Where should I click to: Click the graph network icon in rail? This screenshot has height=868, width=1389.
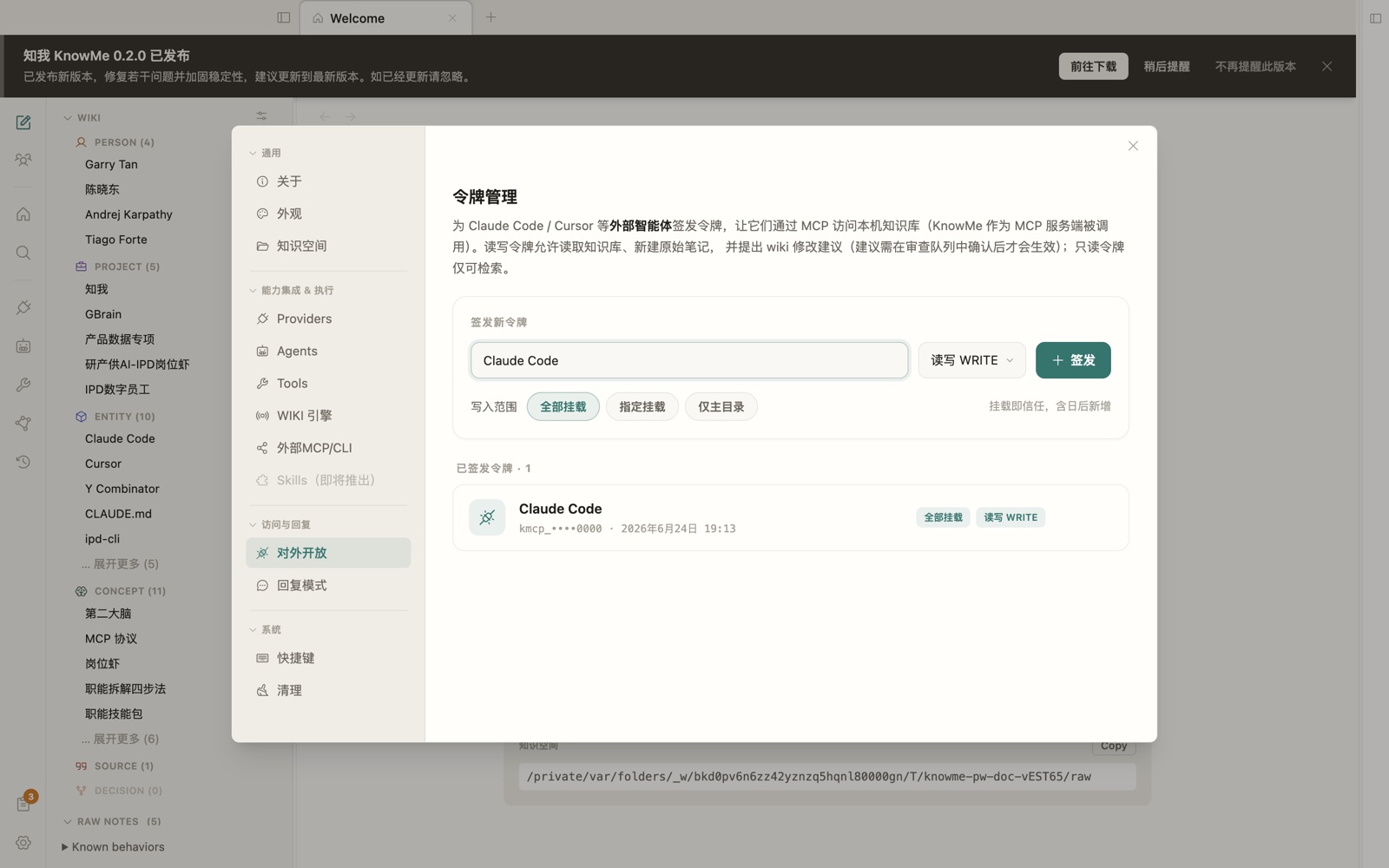[23, 424]
